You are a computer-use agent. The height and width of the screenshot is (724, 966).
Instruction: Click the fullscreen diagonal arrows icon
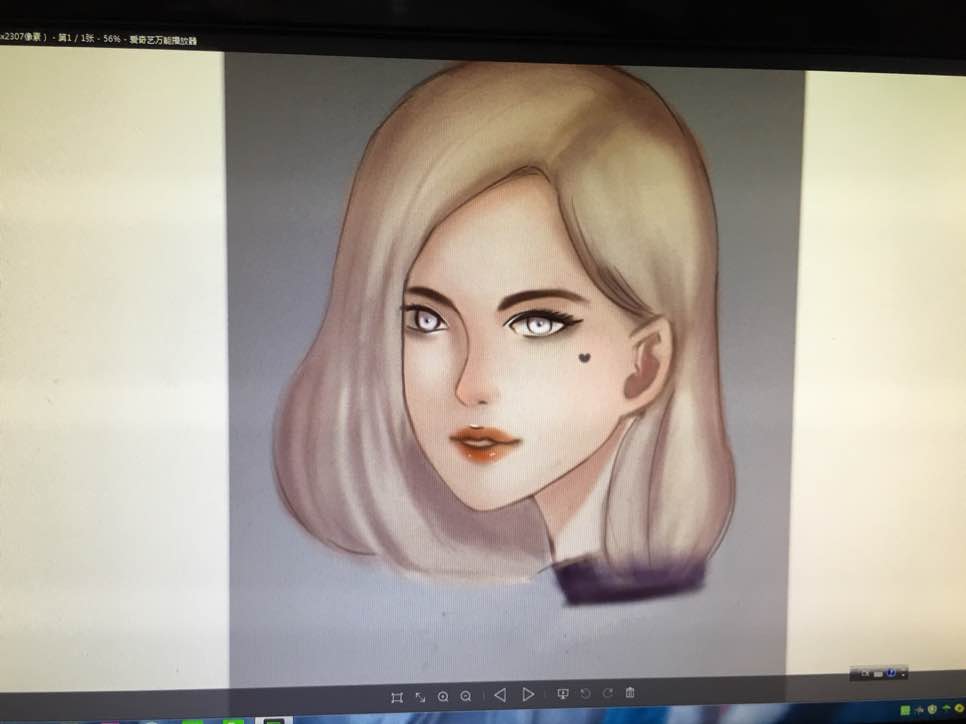point(420,697)
